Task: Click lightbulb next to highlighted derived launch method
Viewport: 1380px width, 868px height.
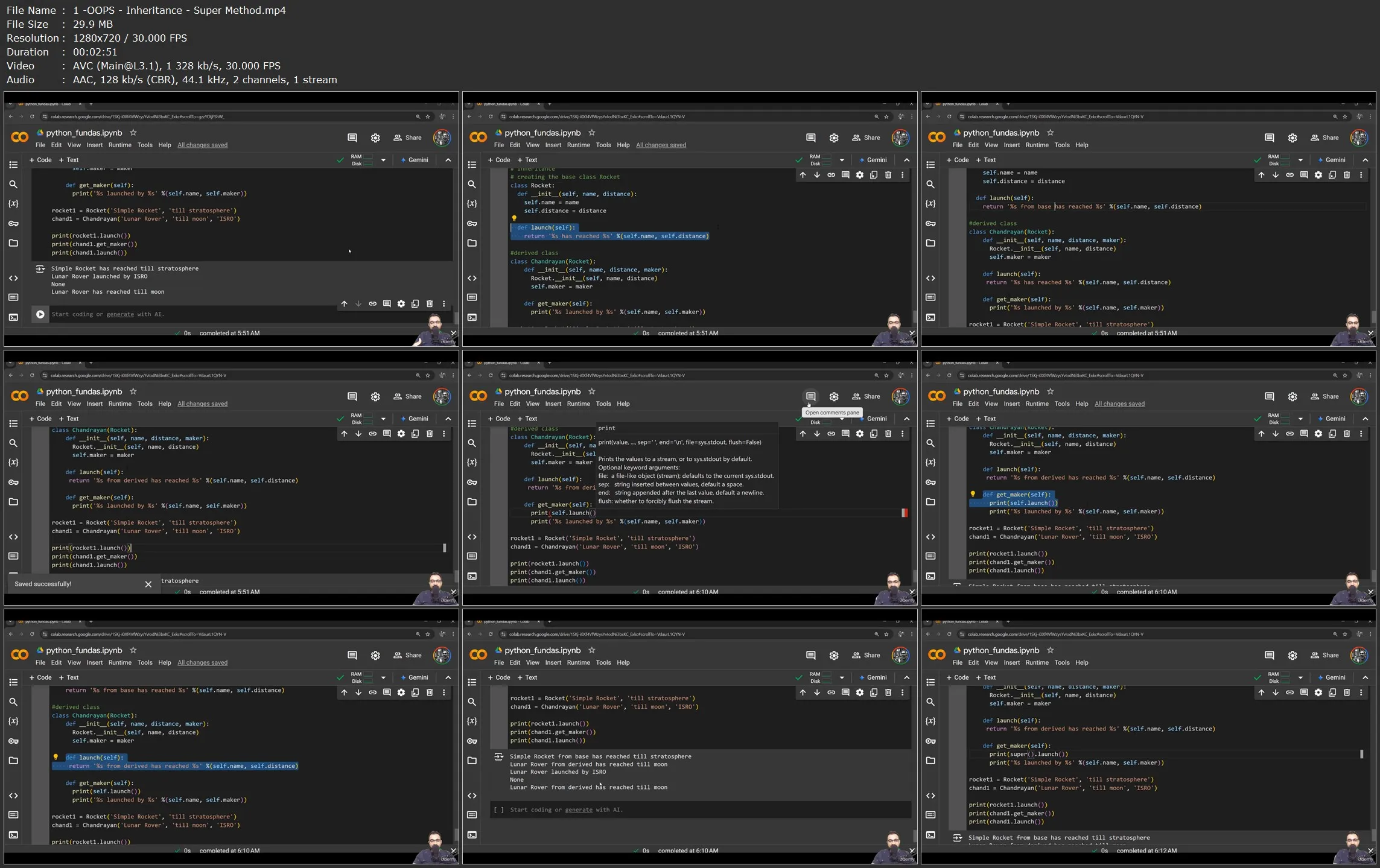Action: 56,757
